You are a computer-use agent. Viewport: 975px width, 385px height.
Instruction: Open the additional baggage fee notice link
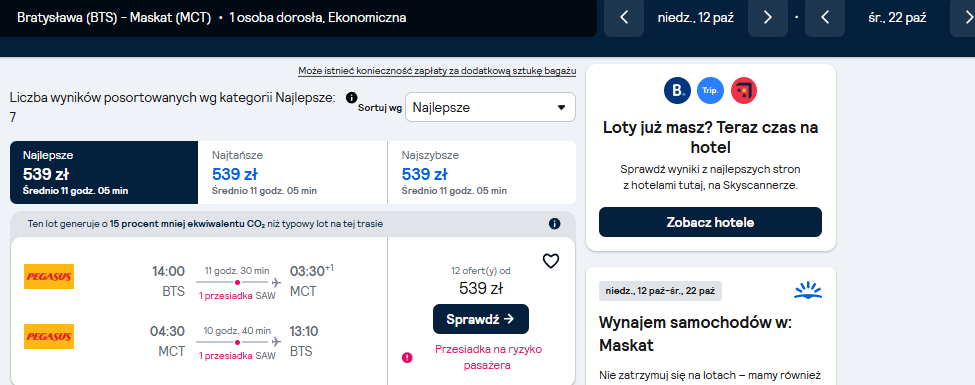click(x=437, y=71)
